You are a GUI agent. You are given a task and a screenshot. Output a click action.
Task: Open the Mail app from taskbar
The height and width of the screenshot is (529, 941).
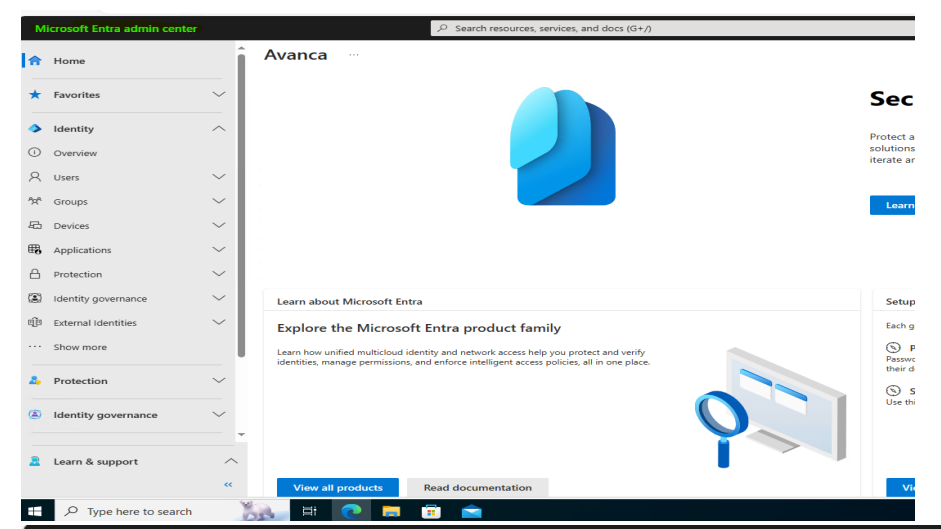click(x=471, y=511)
